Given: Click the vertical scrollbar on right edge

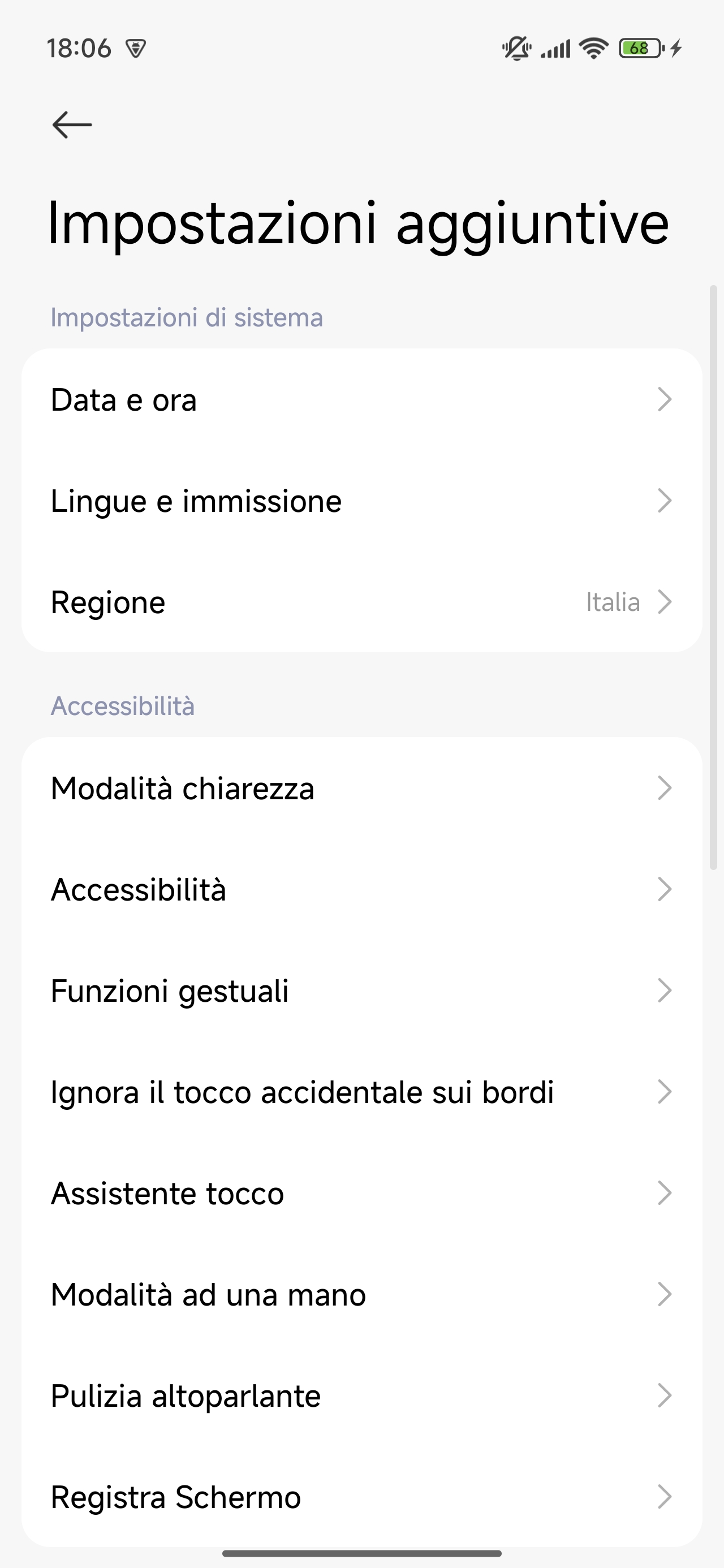Looking at the screenshot, I should [714, 577].
